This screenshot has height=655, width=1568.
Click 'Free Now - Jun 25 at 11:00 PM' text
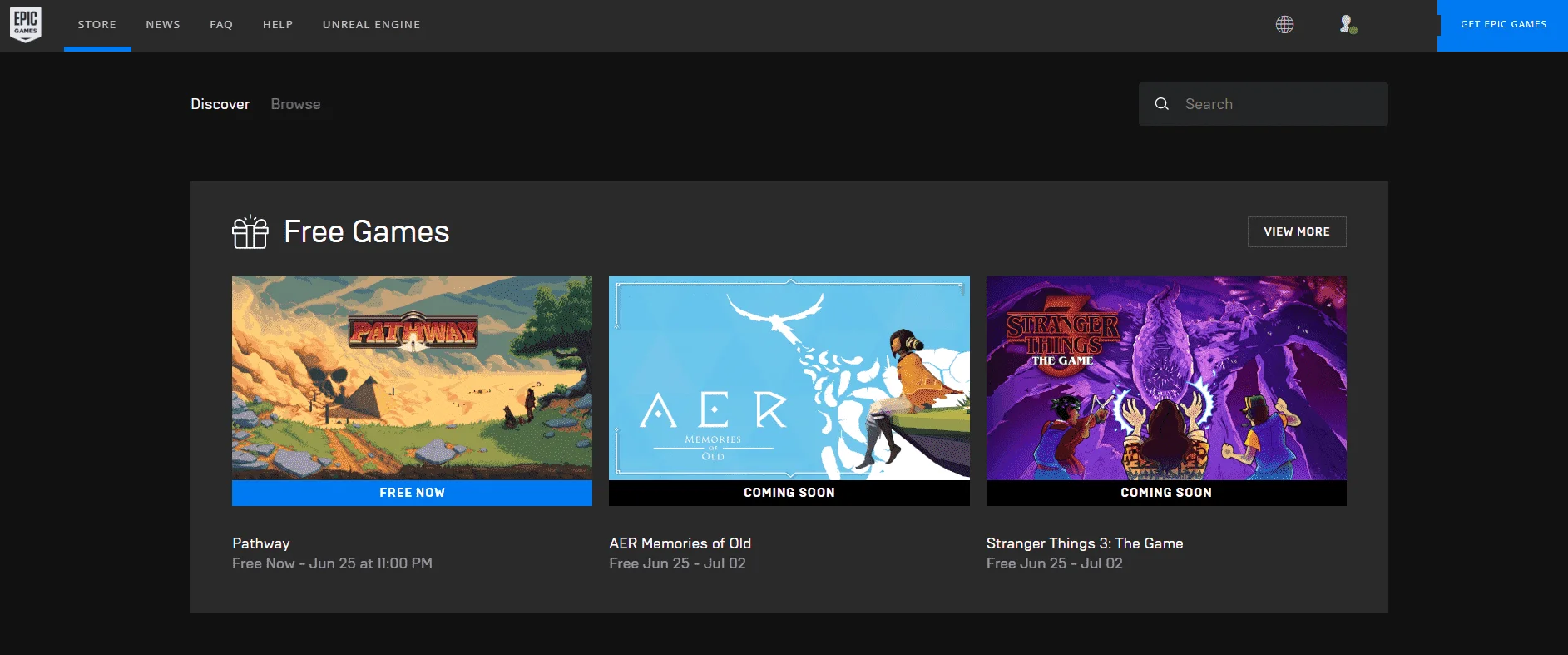pyautogui.click(x=332, y=563)
